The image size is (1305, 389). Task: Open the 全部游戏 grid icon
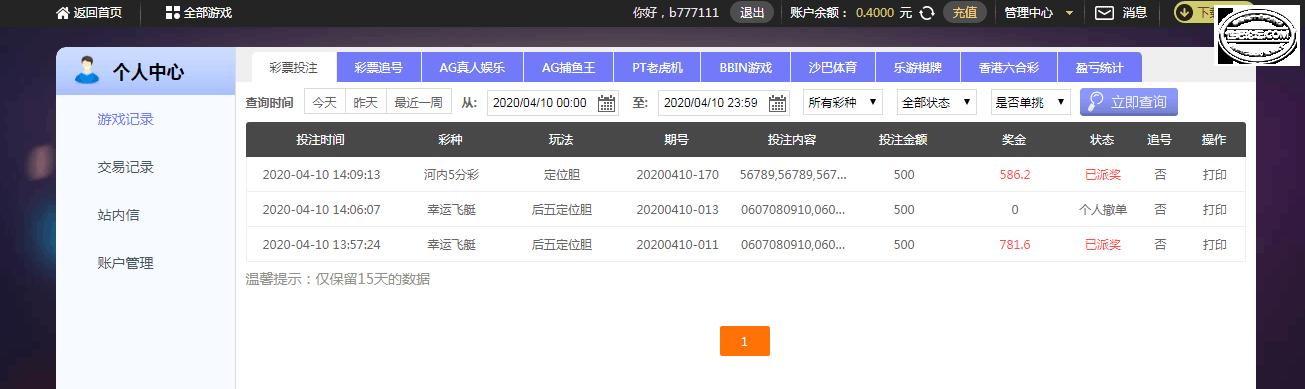172,13
